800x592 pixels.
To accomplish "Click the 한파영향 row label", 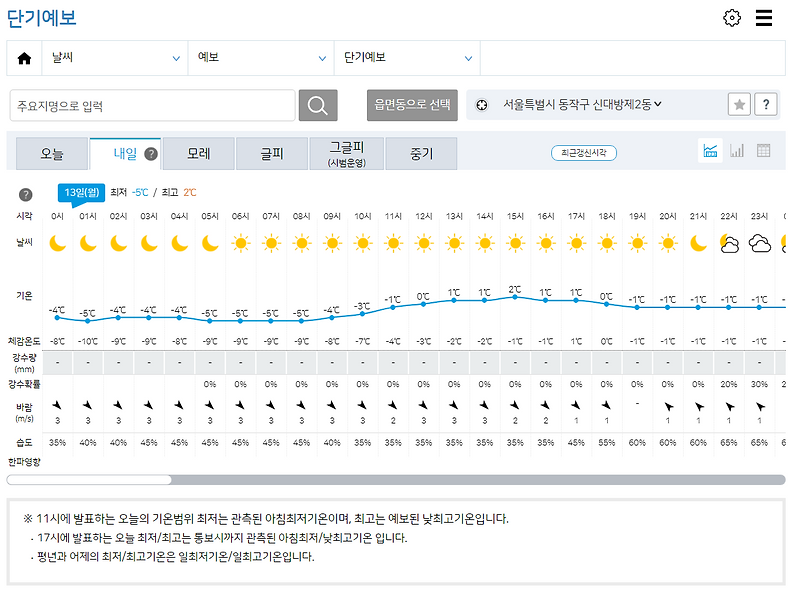I will pos(24,462).
